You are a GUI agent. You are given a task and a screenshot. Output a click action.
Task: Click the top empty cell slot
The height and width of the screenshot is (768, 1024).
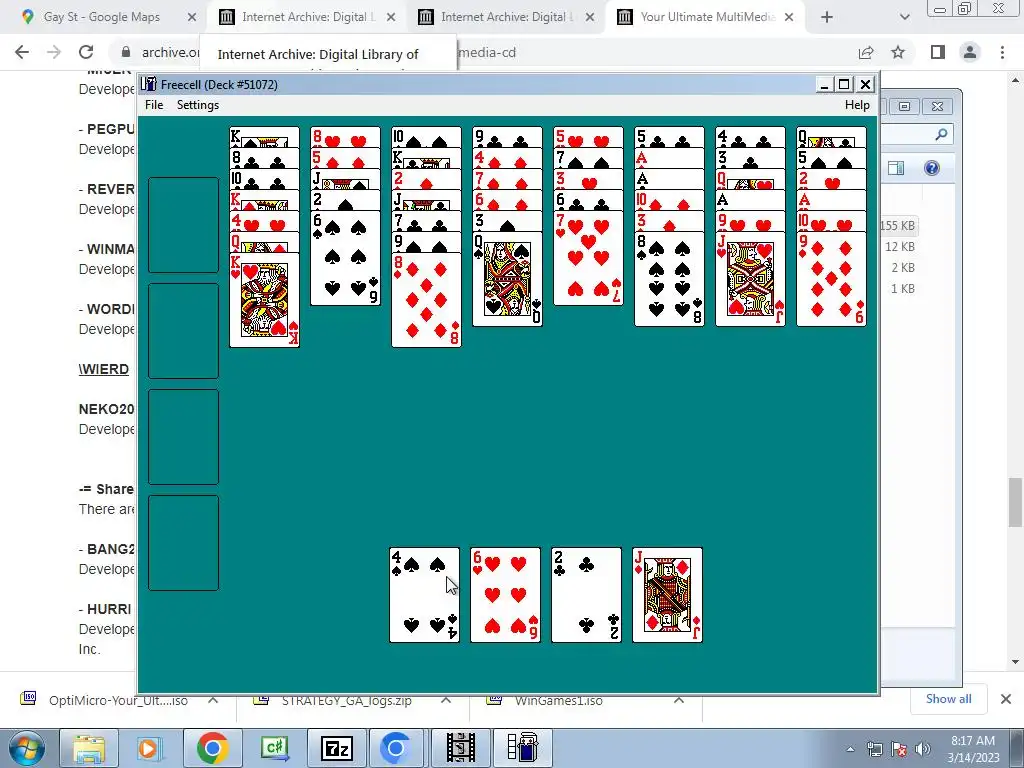[x=184, y=225]
